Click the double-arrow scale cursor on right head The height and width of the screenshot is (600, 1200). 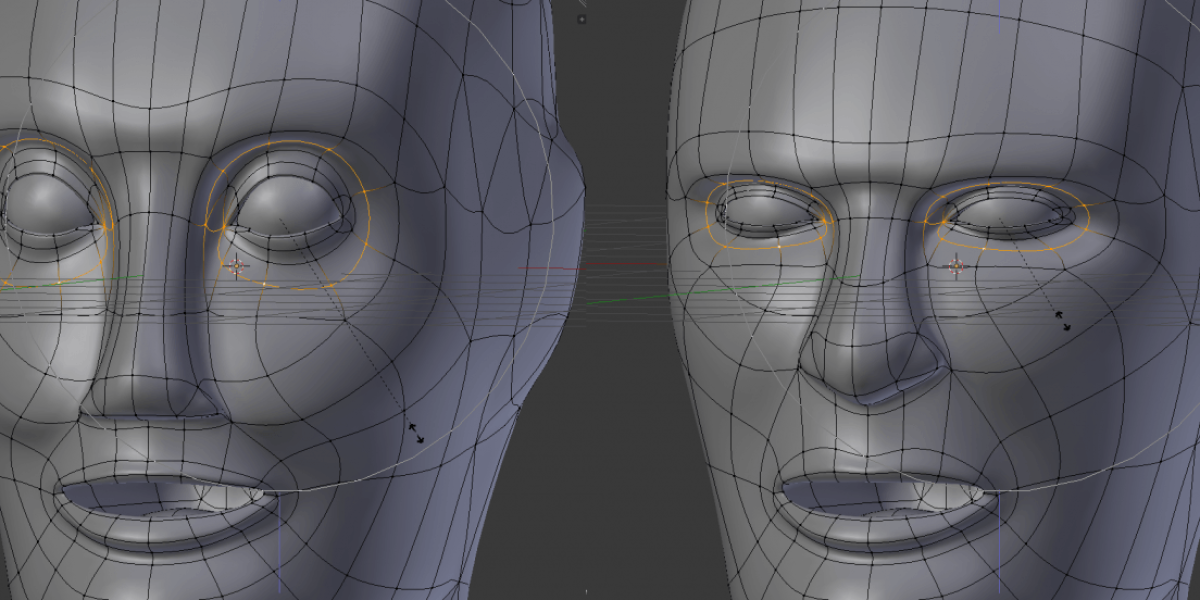point(1064,320)
